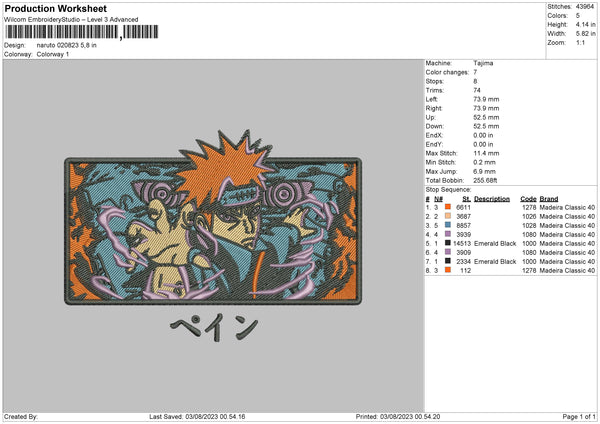The width and height of the screenshot is (600, 424).
Task: Click the orange swatch beside stitch count 6611
Action: 448,207
